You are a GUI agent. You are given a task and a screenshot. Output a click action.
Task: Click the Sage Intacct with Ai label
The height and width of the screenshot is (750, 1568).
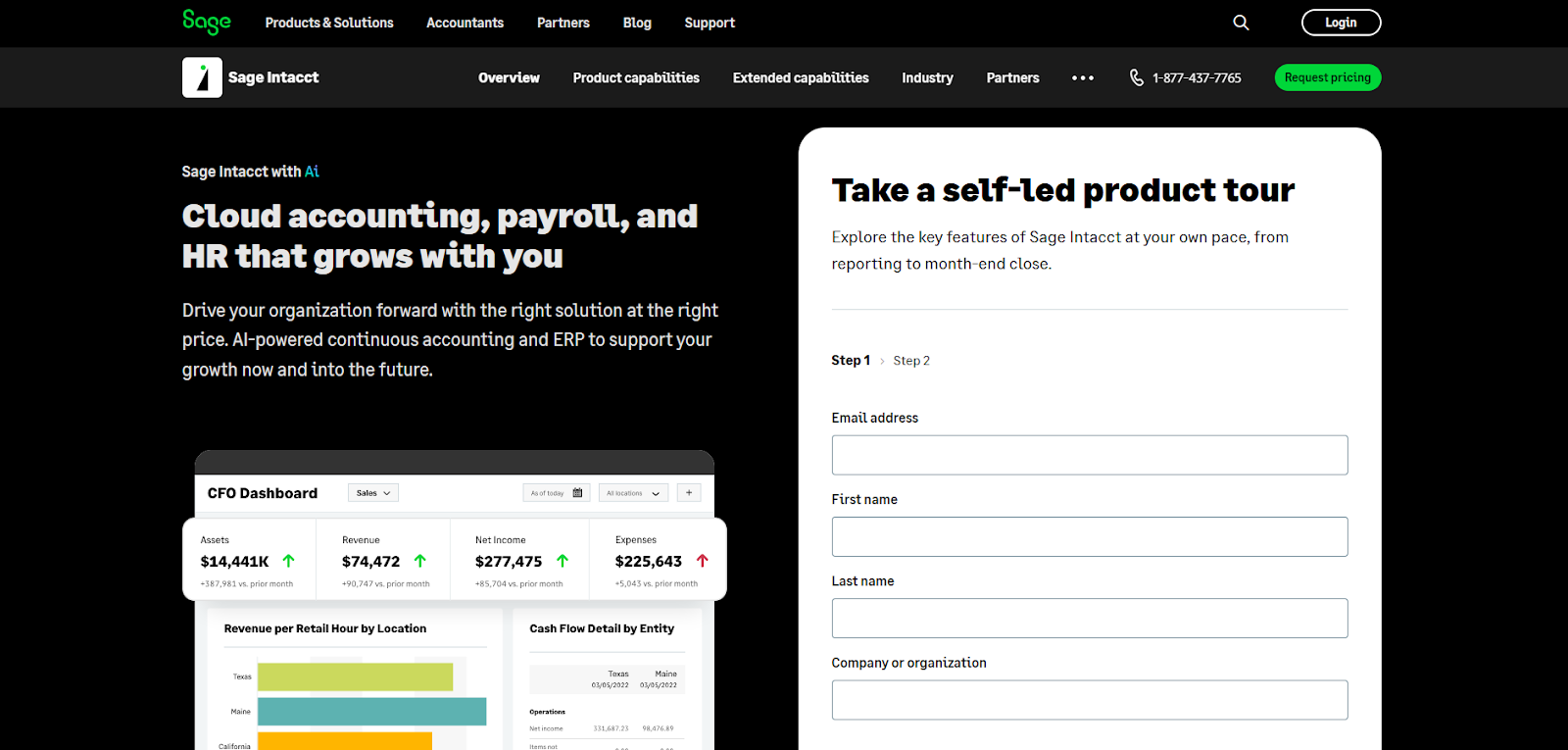click(250, 172)
